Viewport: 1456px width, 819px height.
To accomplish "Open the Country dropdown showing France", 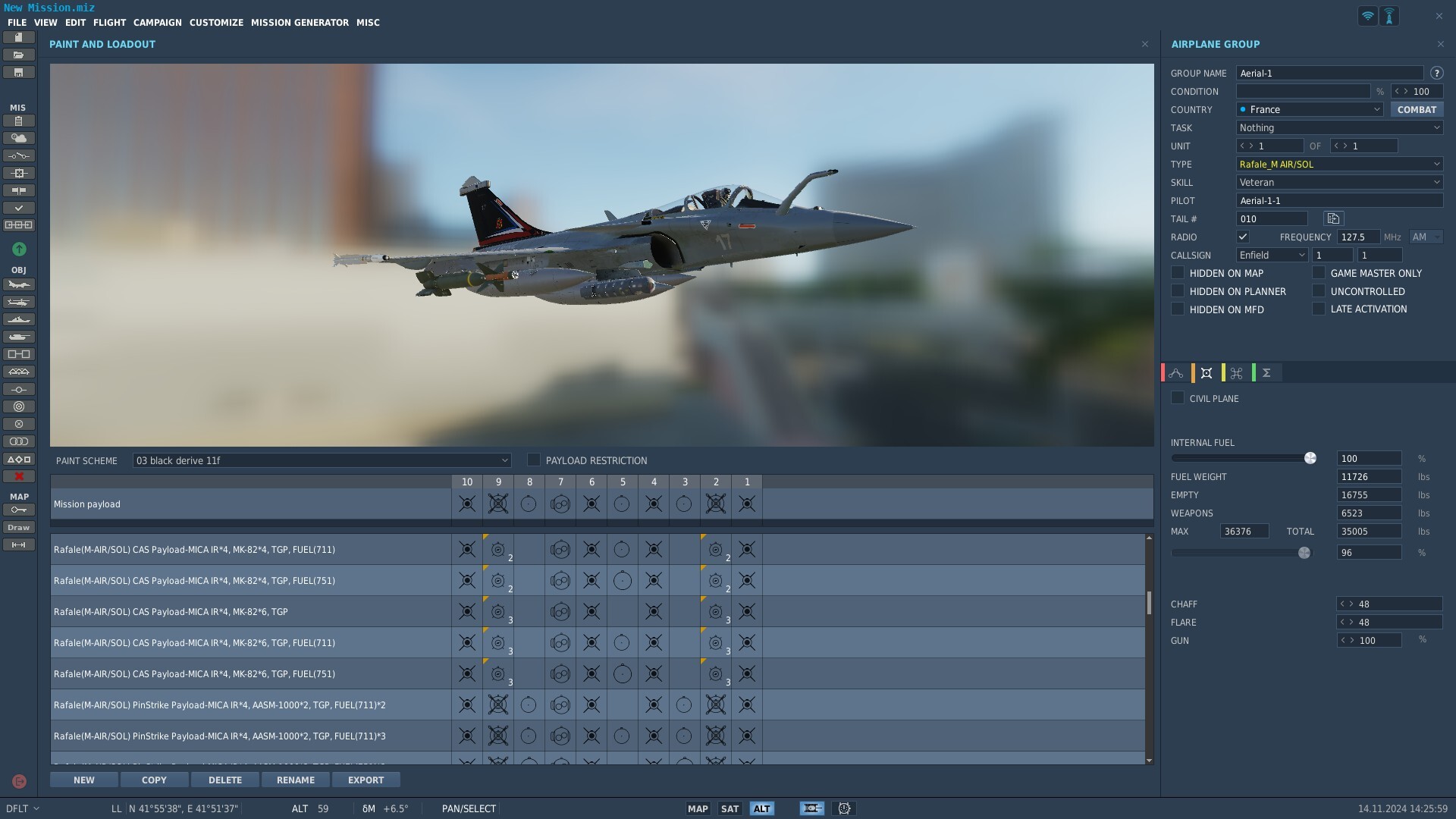I will 1310,109.
